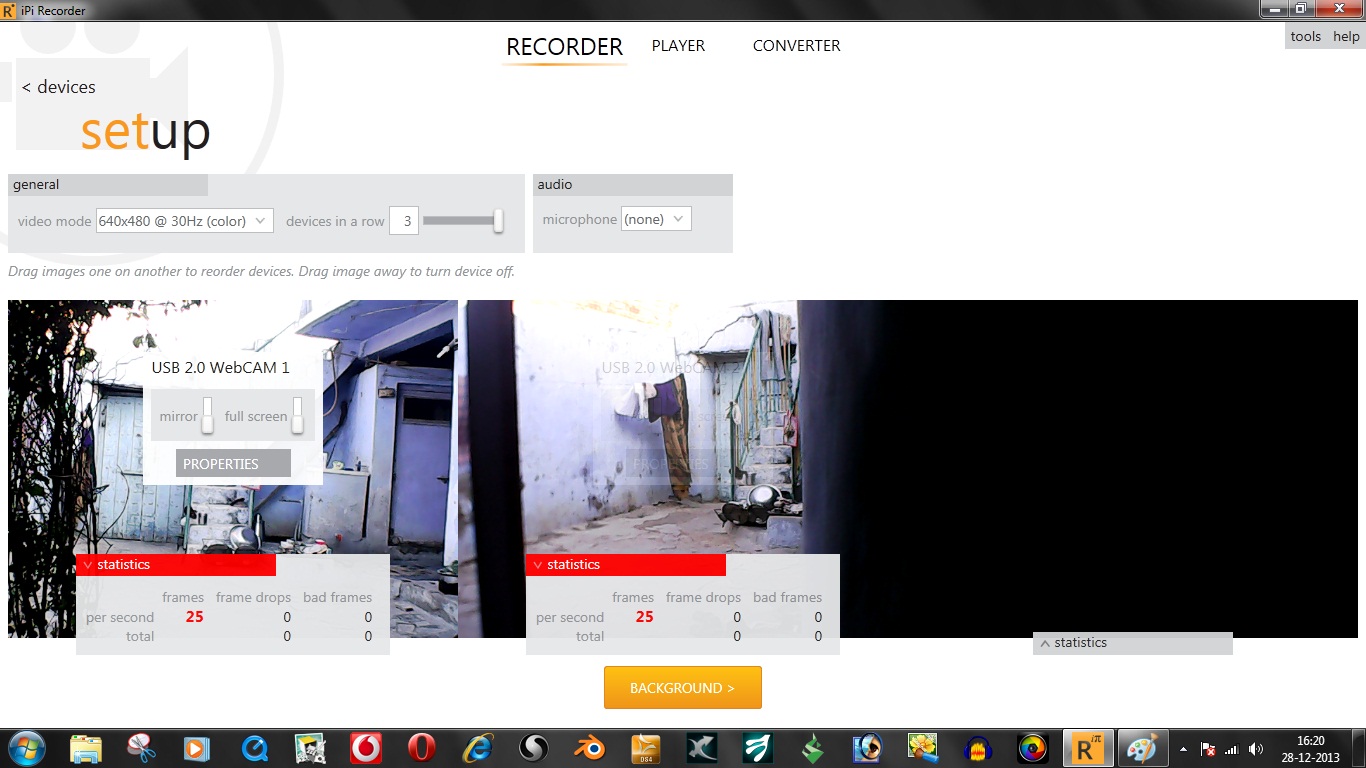Click the devices in a row number field

click(404, 221)
